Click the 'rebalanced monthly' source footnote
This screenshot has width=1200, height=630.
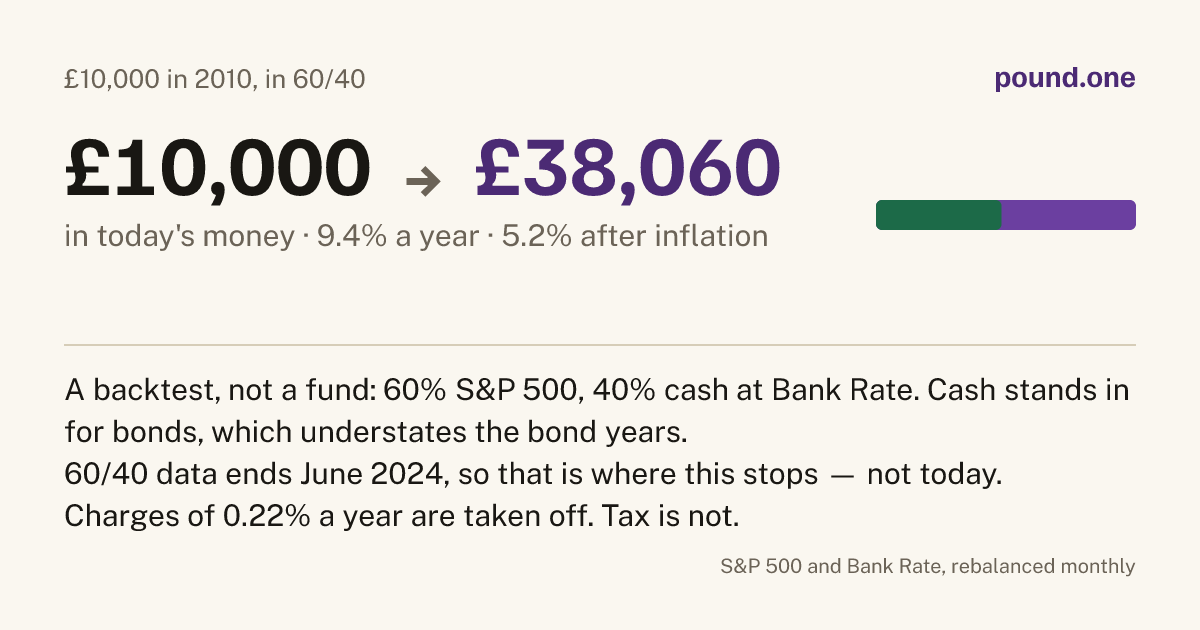tap(928, 566)
